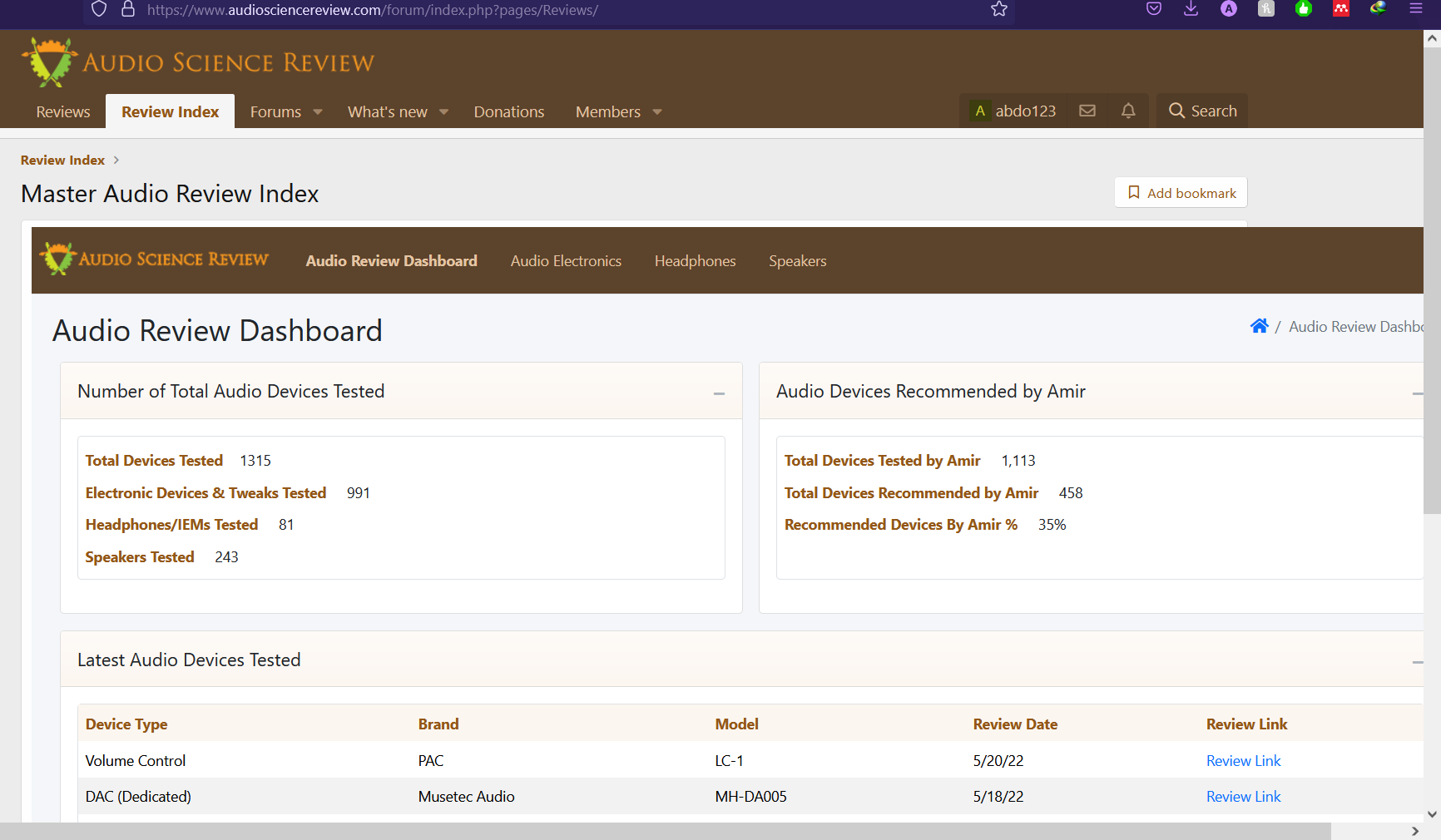Click the Model column header
The height and width of the screenshot is (840, 1441).
pyautogui.click(x=736, y=724)
